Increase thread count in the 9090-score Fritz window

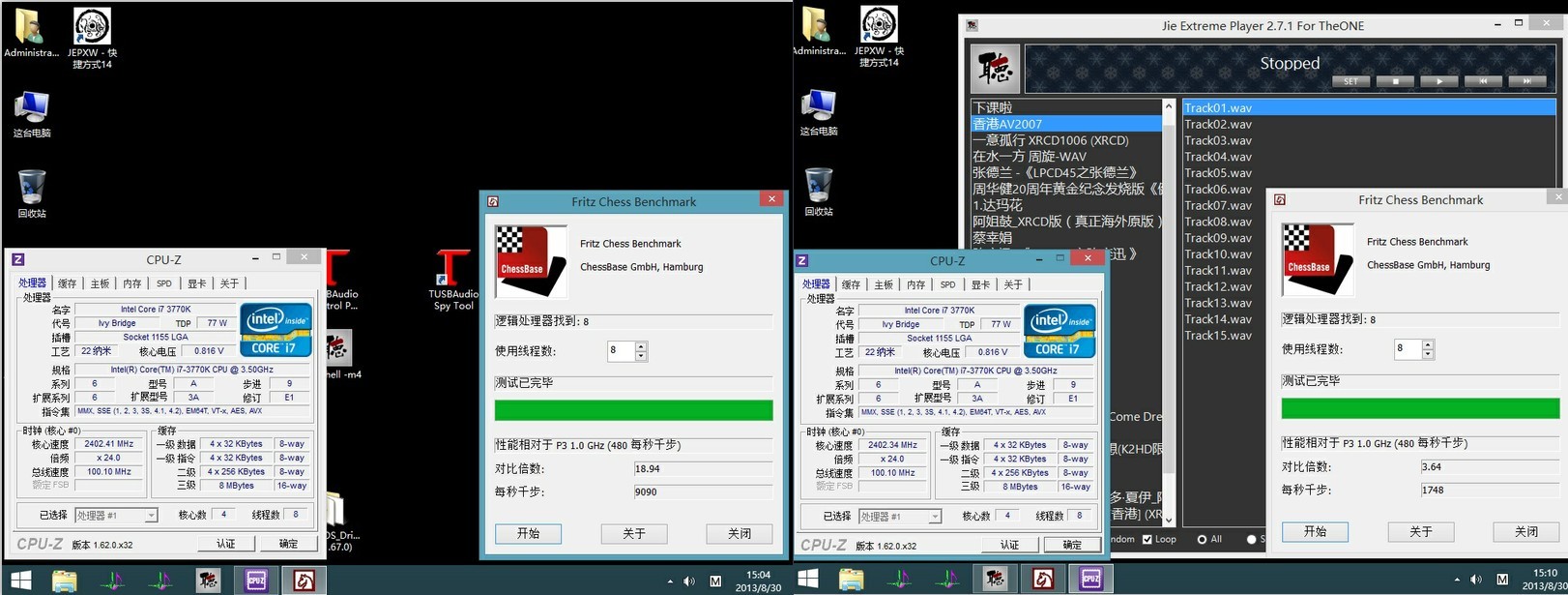click(641, 346)
